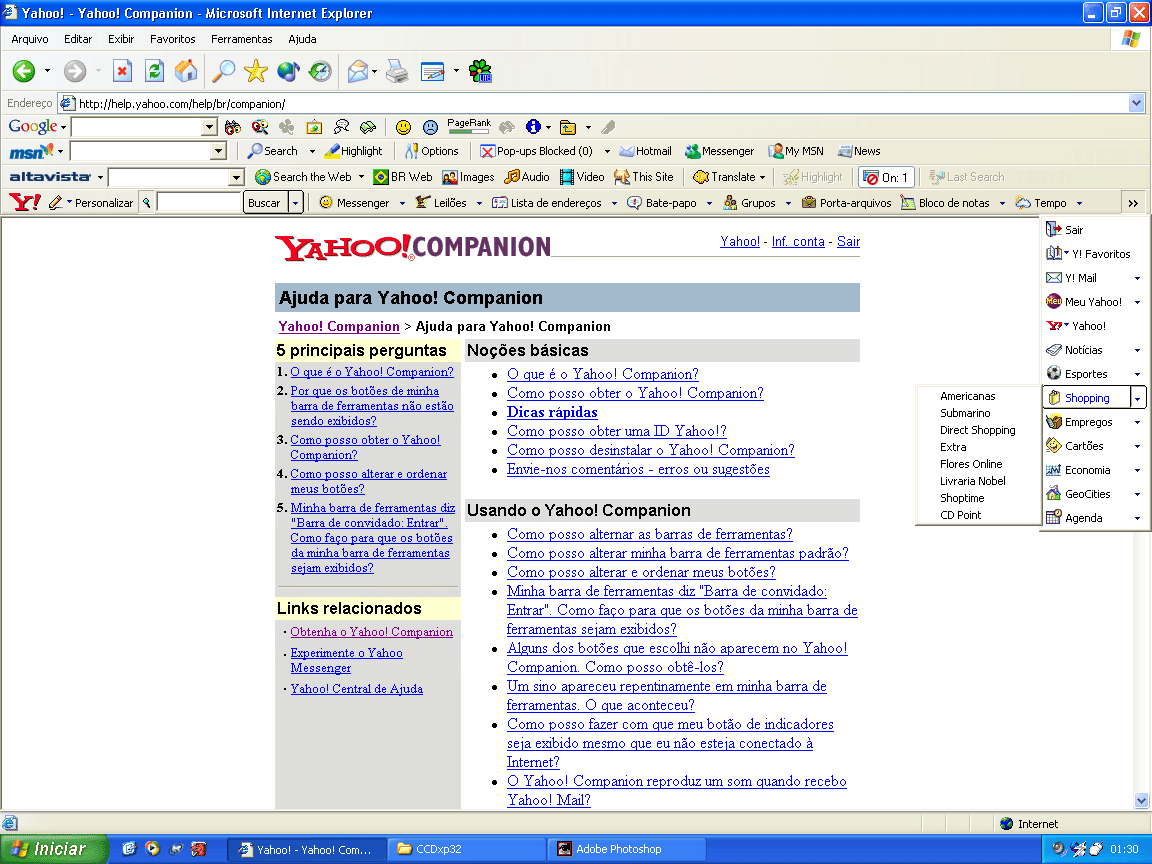
Task: Switch to Adobe Photoshop in the taskbar
Action: pyautogui.click(x=627, y=849)
